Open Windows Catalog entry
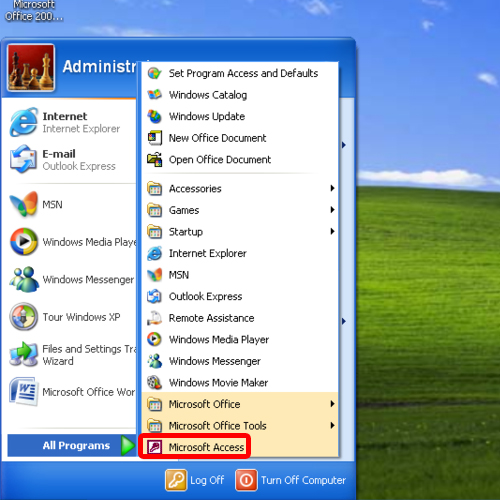 coord(240,95)
